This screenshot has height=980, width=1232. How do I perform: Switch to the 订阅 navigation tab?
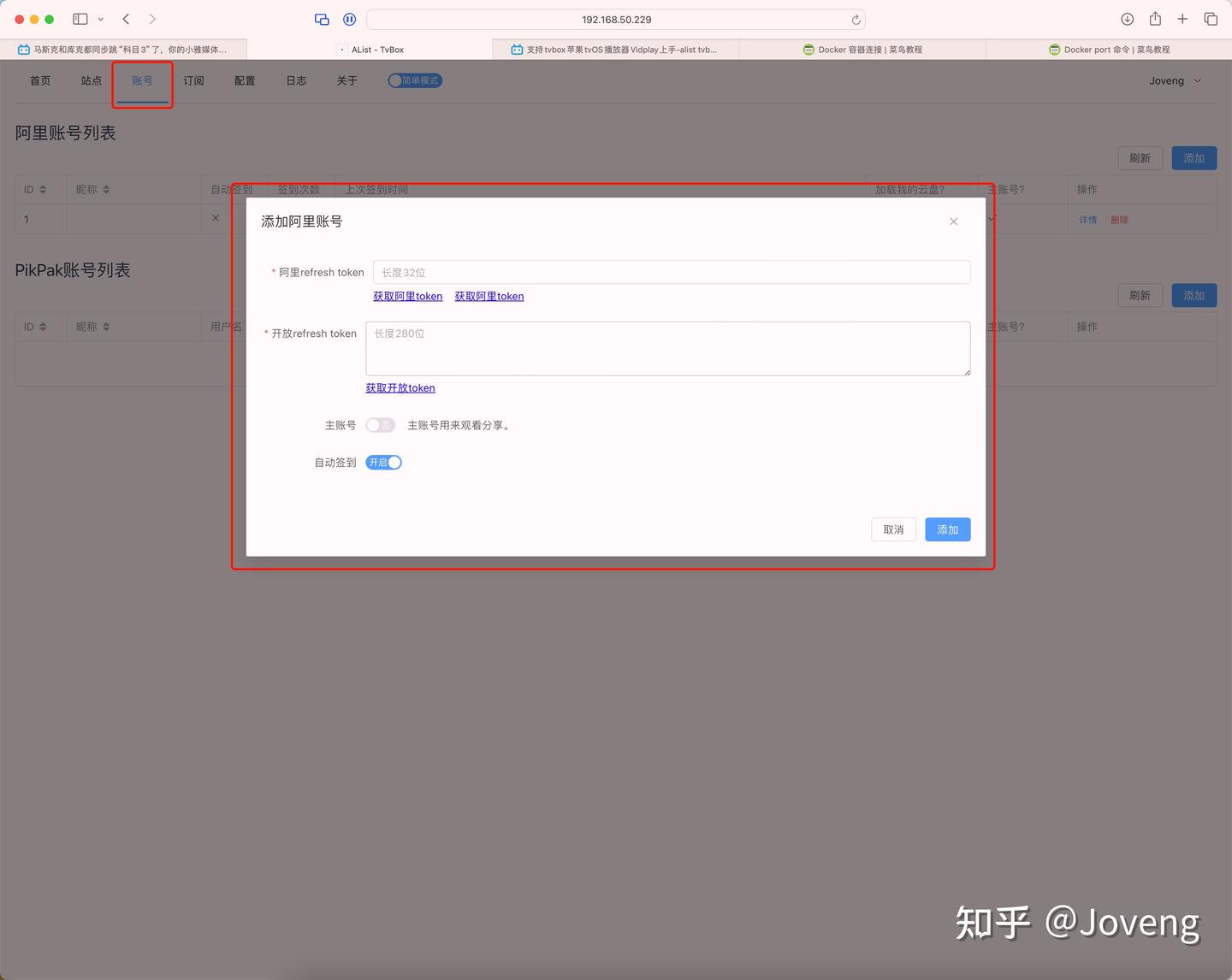tap(193, 80)
